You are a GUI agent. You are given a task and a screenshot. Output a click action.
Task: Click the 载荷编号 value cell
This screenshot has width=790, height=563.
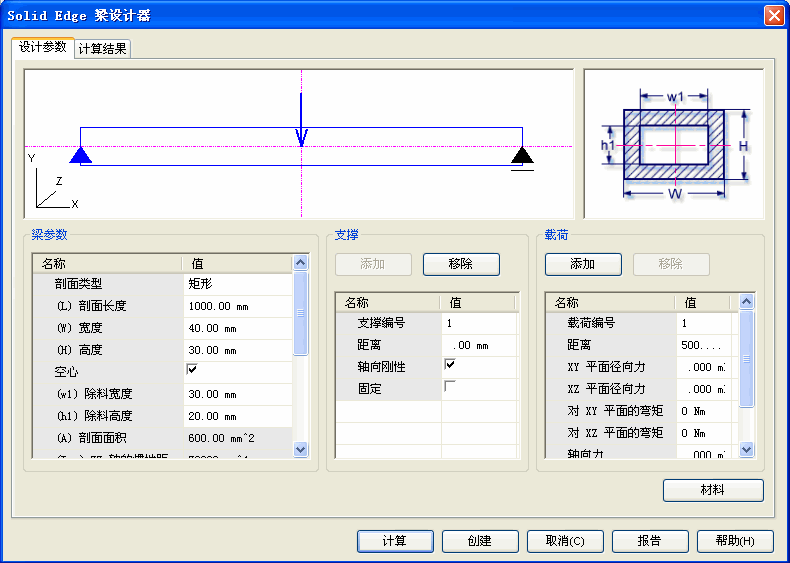tap(705, 323)
